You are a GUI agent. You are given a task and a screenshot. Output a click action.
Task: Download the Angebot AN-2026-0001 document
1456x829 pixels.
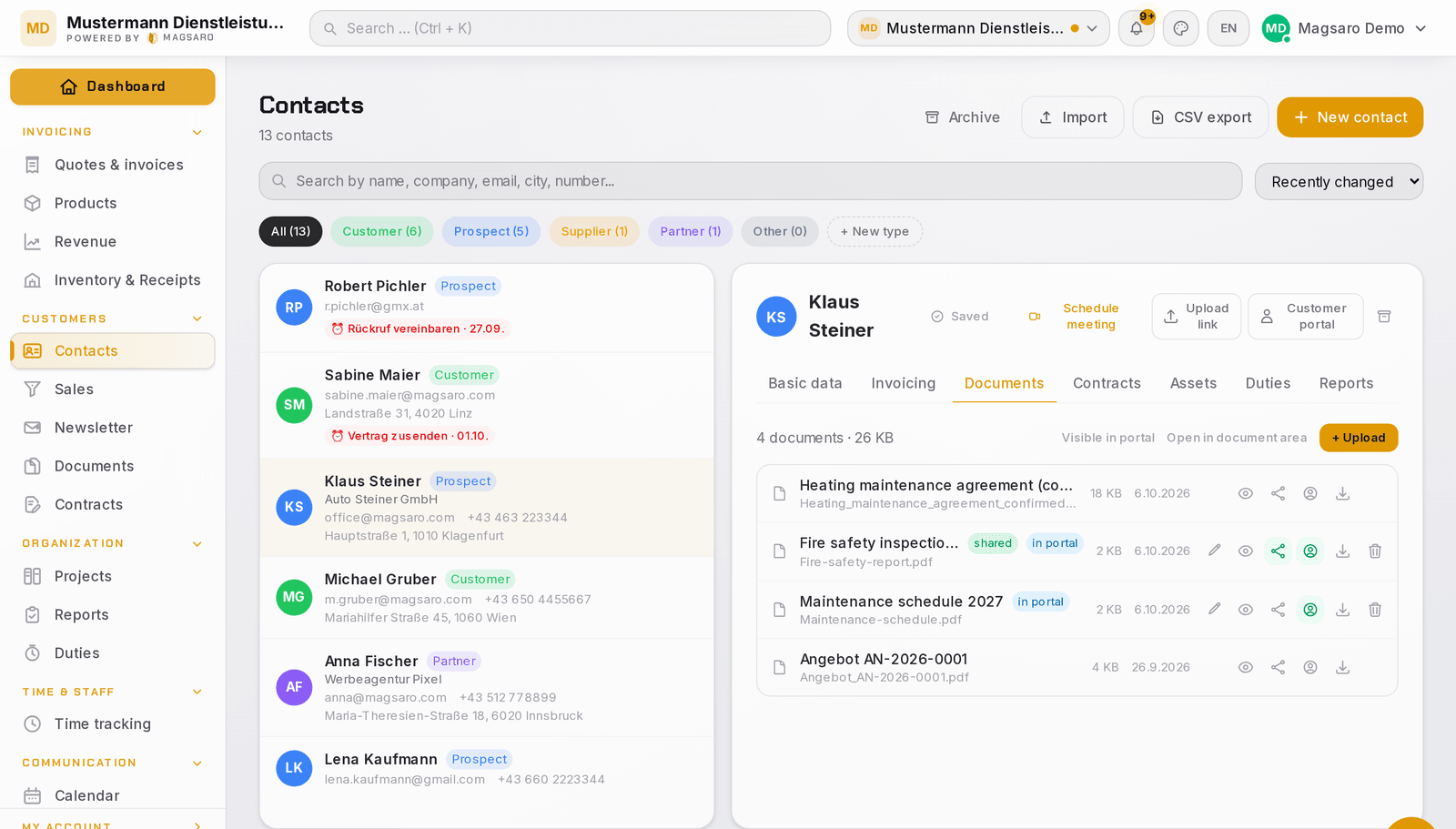1342,667
